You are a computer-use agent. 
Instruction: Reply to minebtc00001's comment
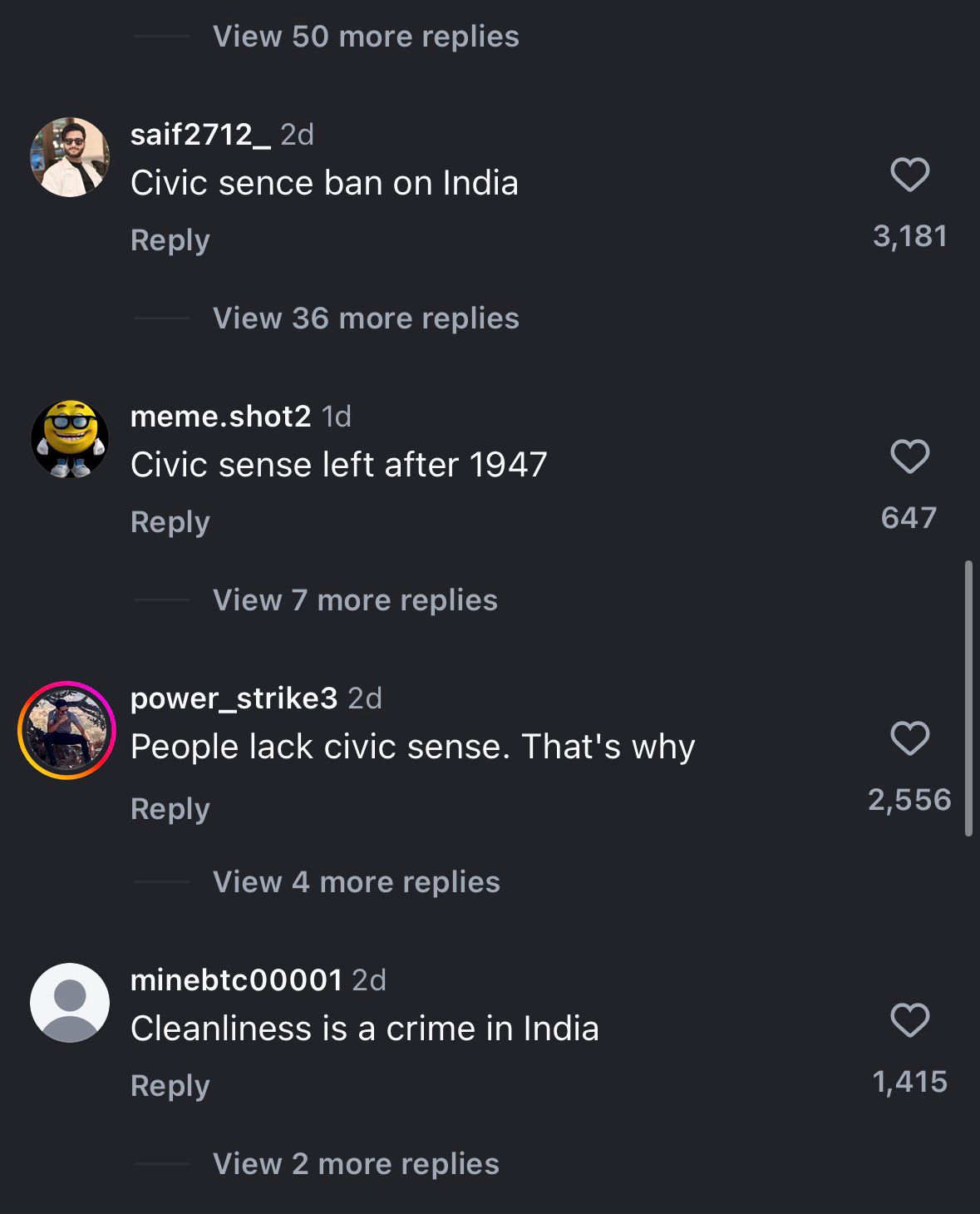coord(170,1086)
